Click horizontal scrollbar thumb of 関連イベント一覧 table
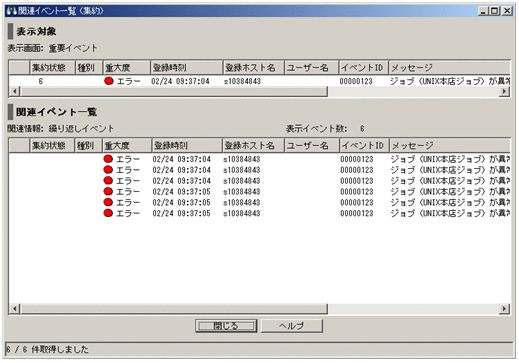This screenshot has width=519, height=363. pyautogui.click(x=174, y=309)
